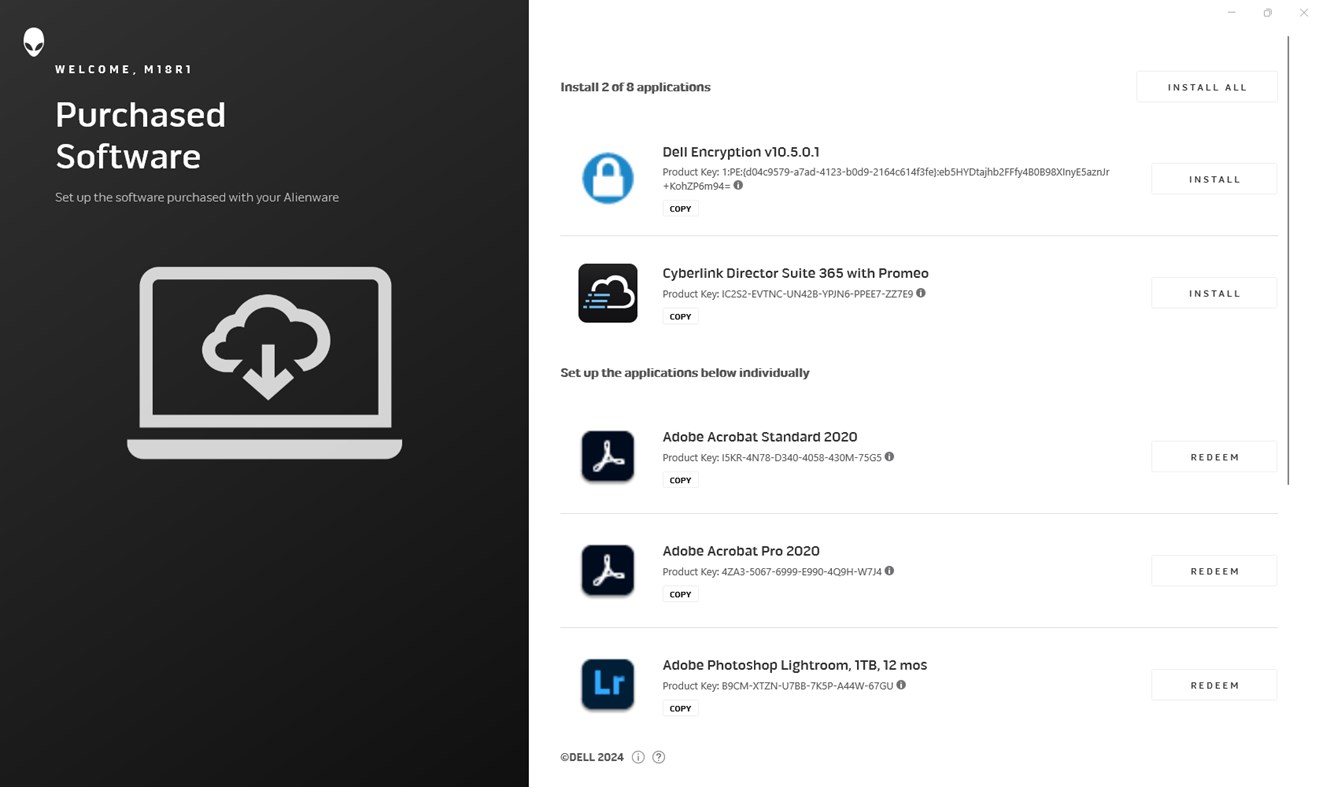
Task: Click the 'Adobe Acrobat Standard 2020' title
Action: 760,437
